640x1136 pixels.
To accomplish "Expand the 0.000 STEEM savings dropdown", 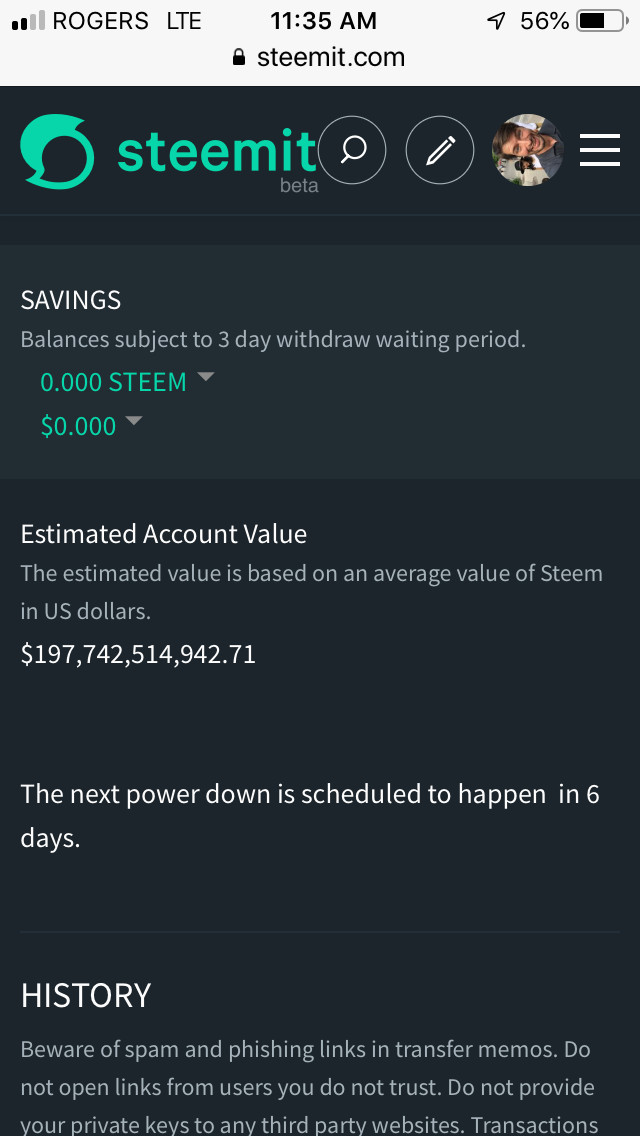I will coord(113,383).
